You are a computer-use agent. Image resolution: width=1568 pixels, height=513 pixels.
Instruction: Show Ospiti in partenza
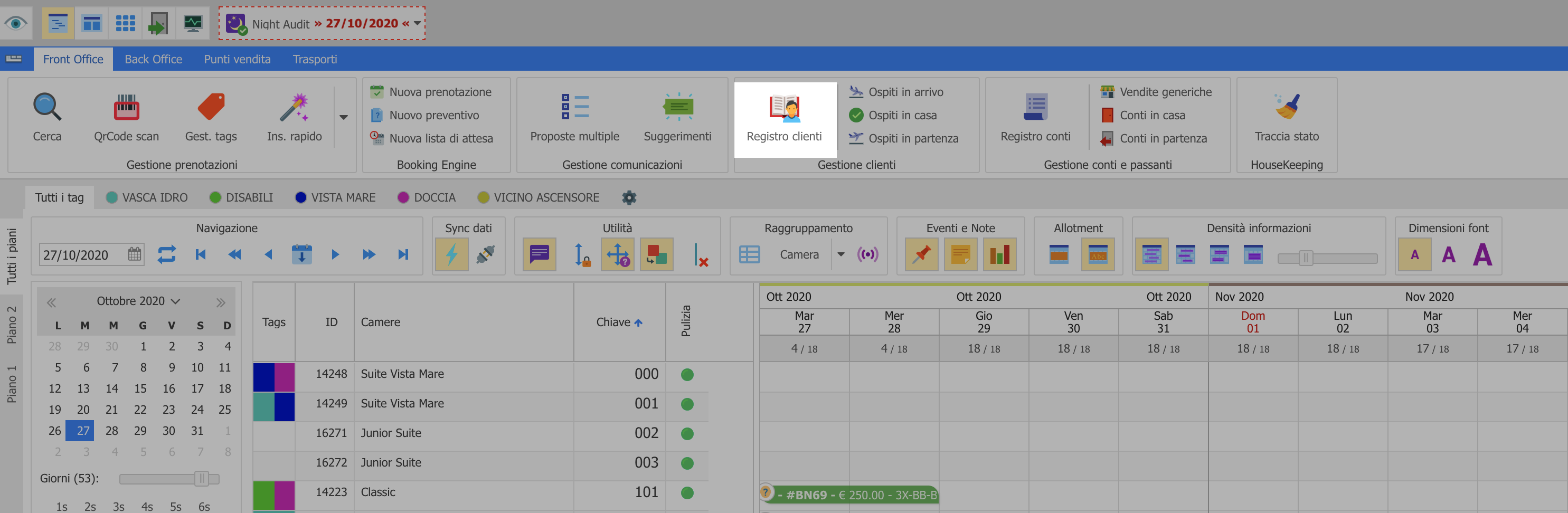(x=904, y=138)
